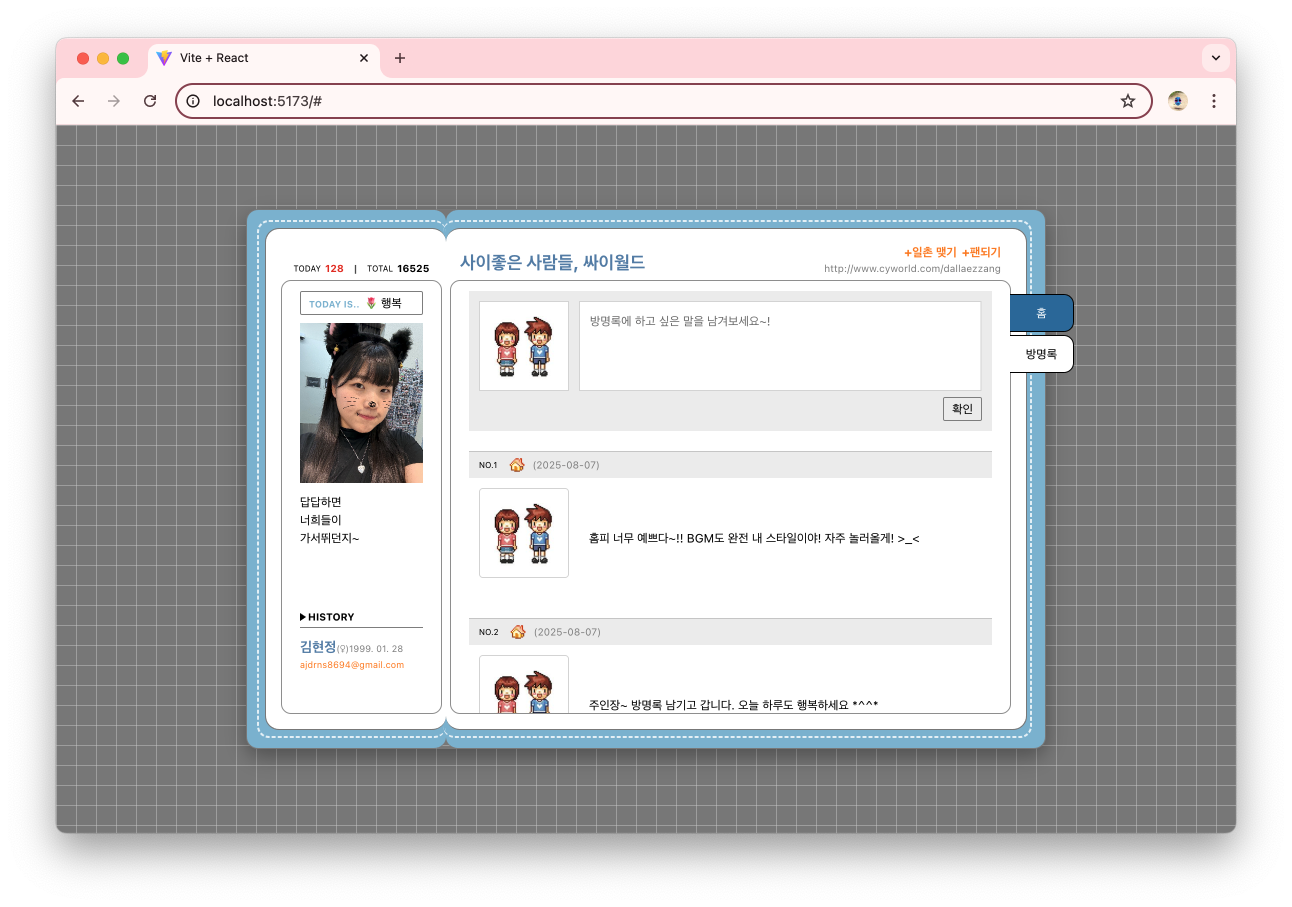Click the tulip icon beside 행복
This screenshot has height=907, width=1292.
pos(371,303)
